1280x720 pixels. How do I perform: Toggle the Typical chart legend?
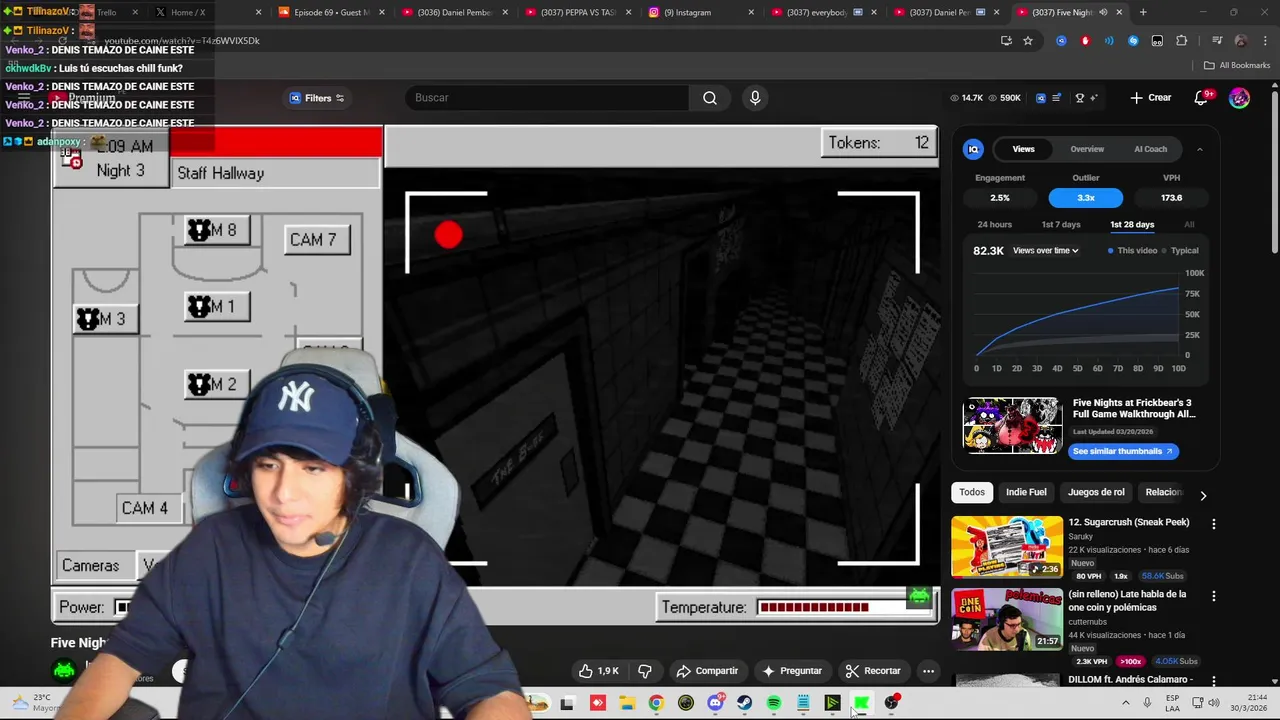(x=1180, y=251)
